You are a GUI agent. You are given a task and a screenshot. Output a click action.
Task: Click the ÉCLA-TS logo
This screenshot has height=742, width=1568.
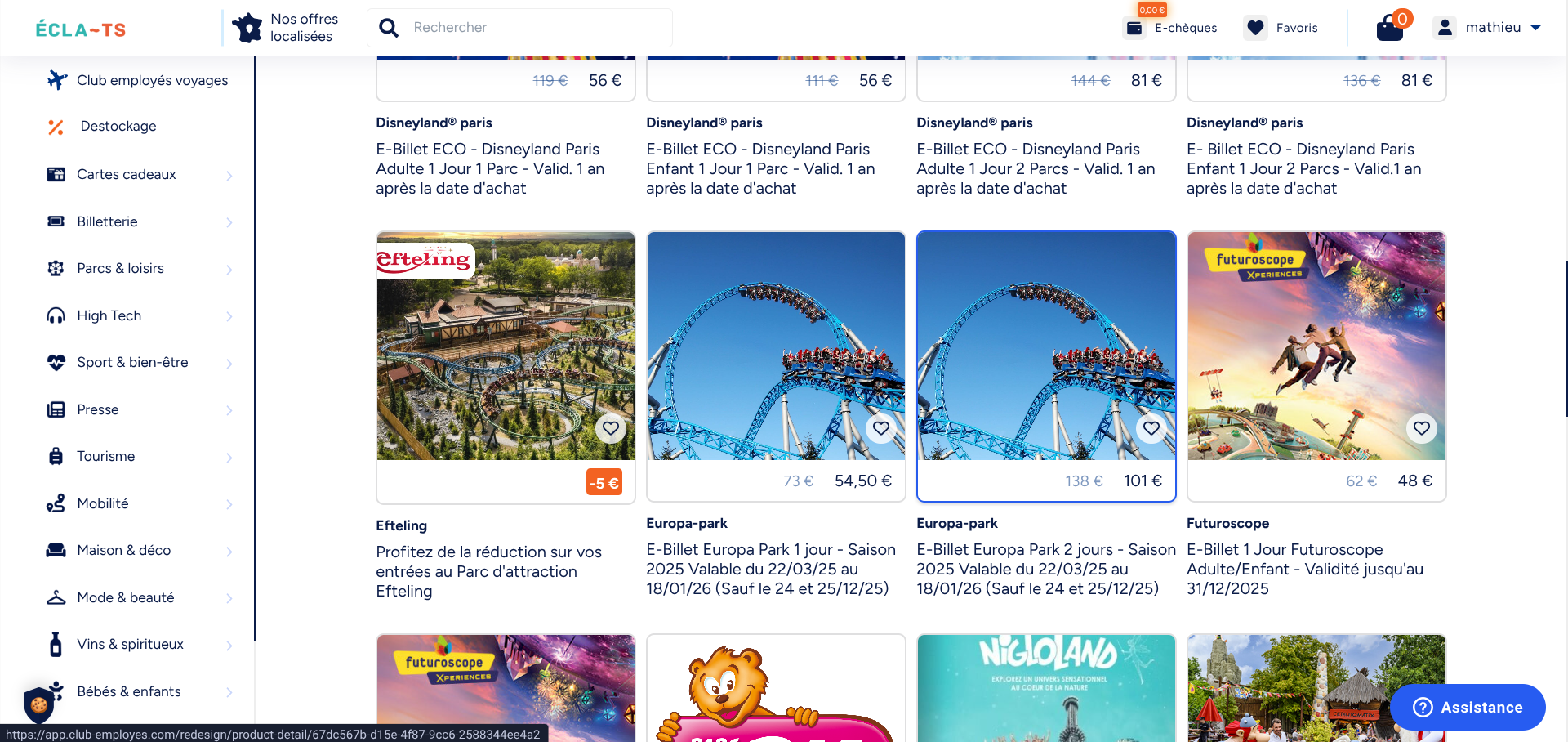point(81,30)
